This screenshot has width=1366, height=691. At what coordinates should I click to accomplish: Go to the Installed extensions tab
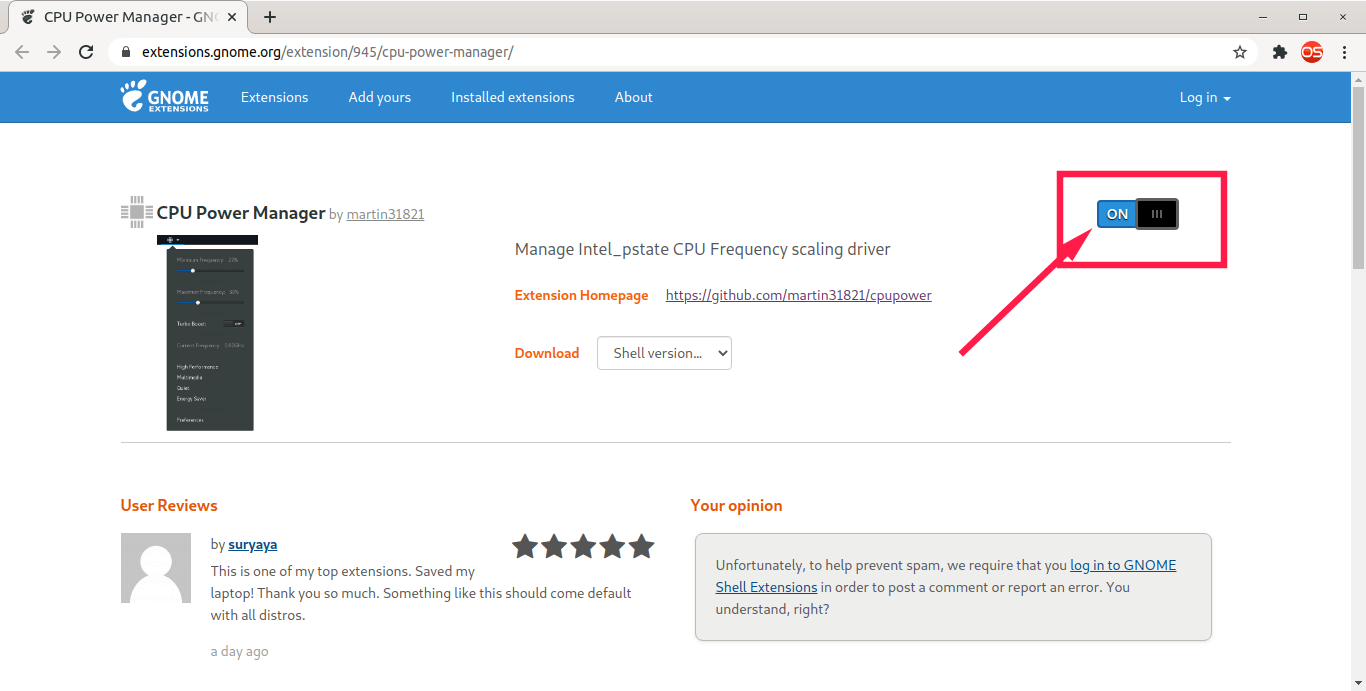click(512, 97)
